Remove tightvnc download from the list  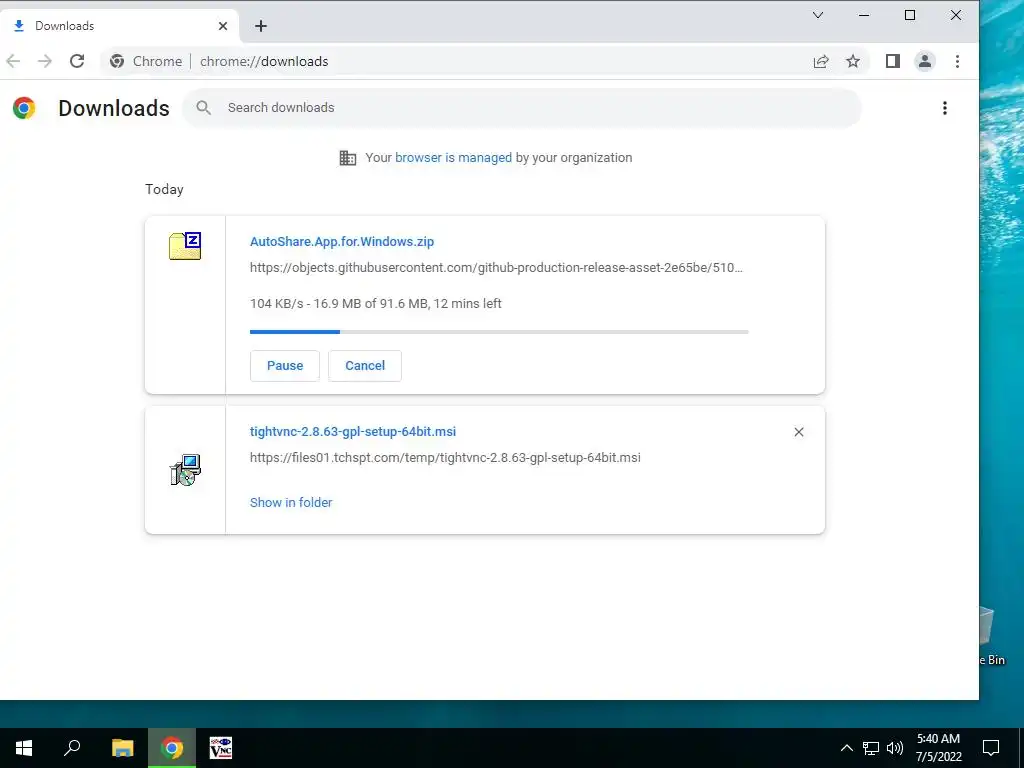click(799, 432)
